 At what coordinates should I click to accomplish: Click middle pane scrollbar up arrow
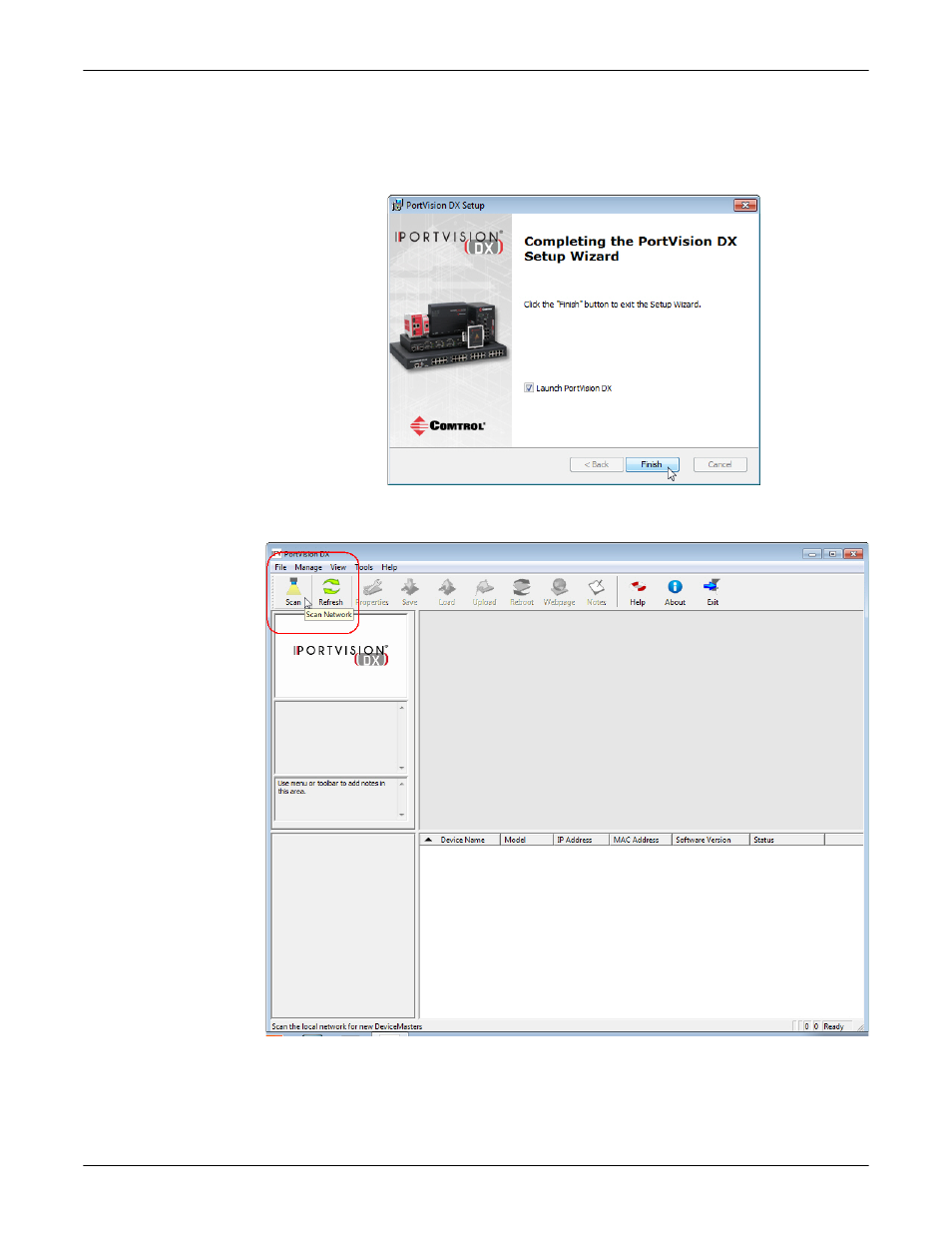402,708
